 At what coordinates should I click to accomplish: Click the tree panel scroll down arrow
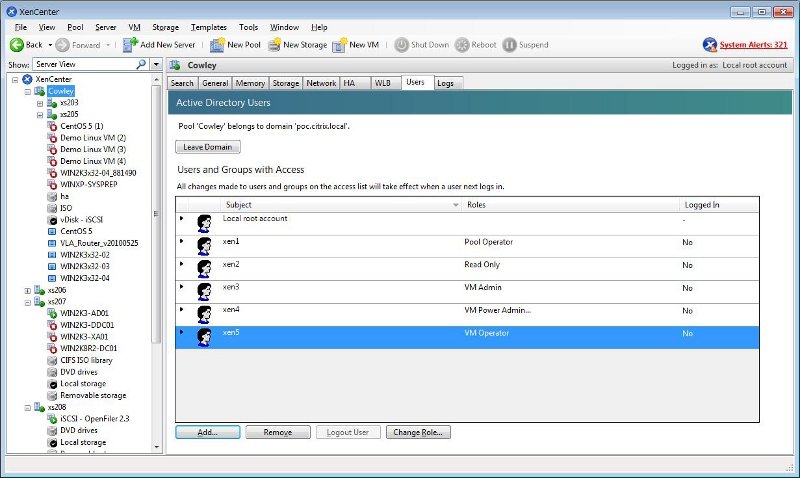click(x=157, y=447)
